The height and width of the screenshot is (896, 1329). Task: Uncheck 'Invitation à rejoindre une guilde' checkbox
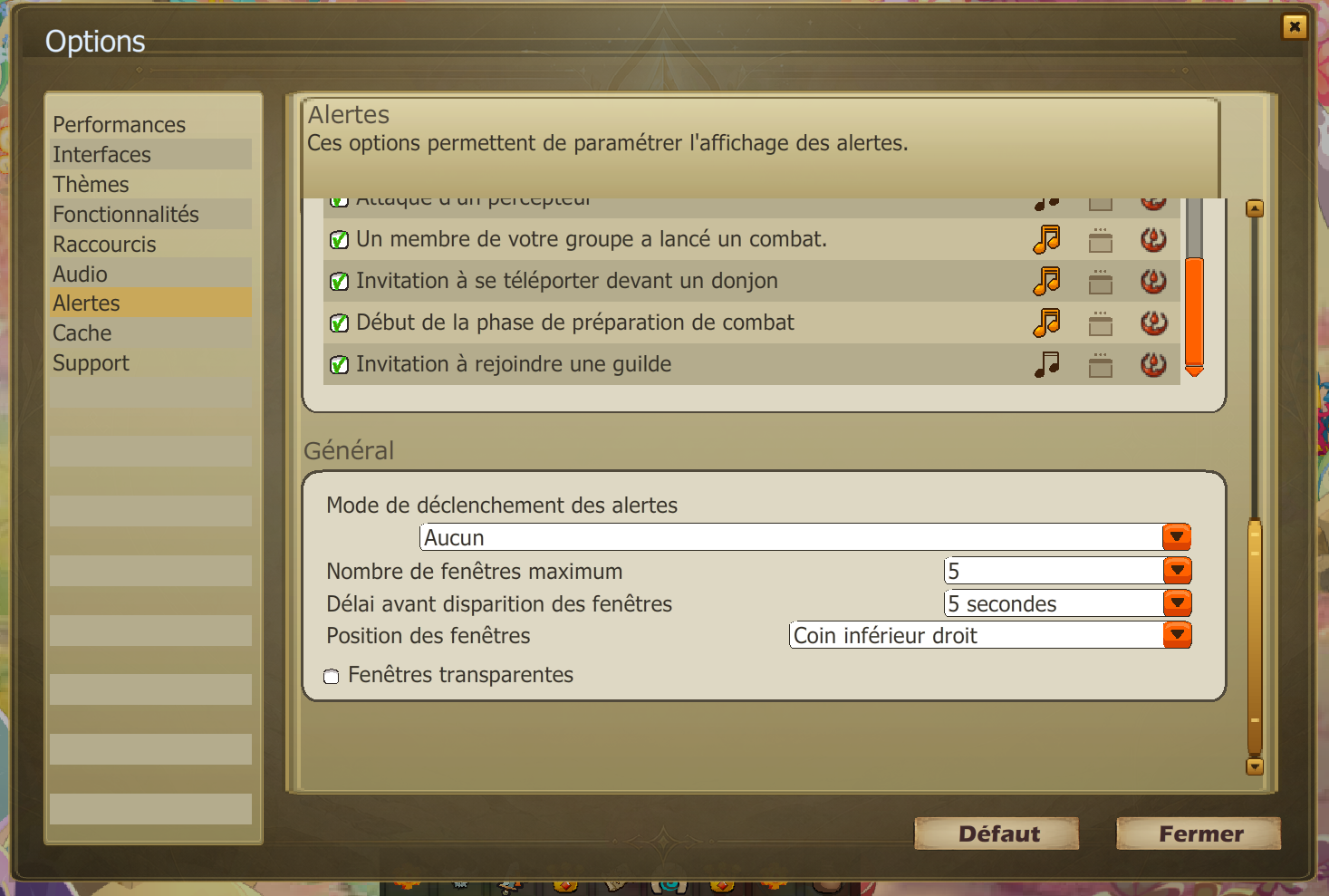tap(339, 365)
